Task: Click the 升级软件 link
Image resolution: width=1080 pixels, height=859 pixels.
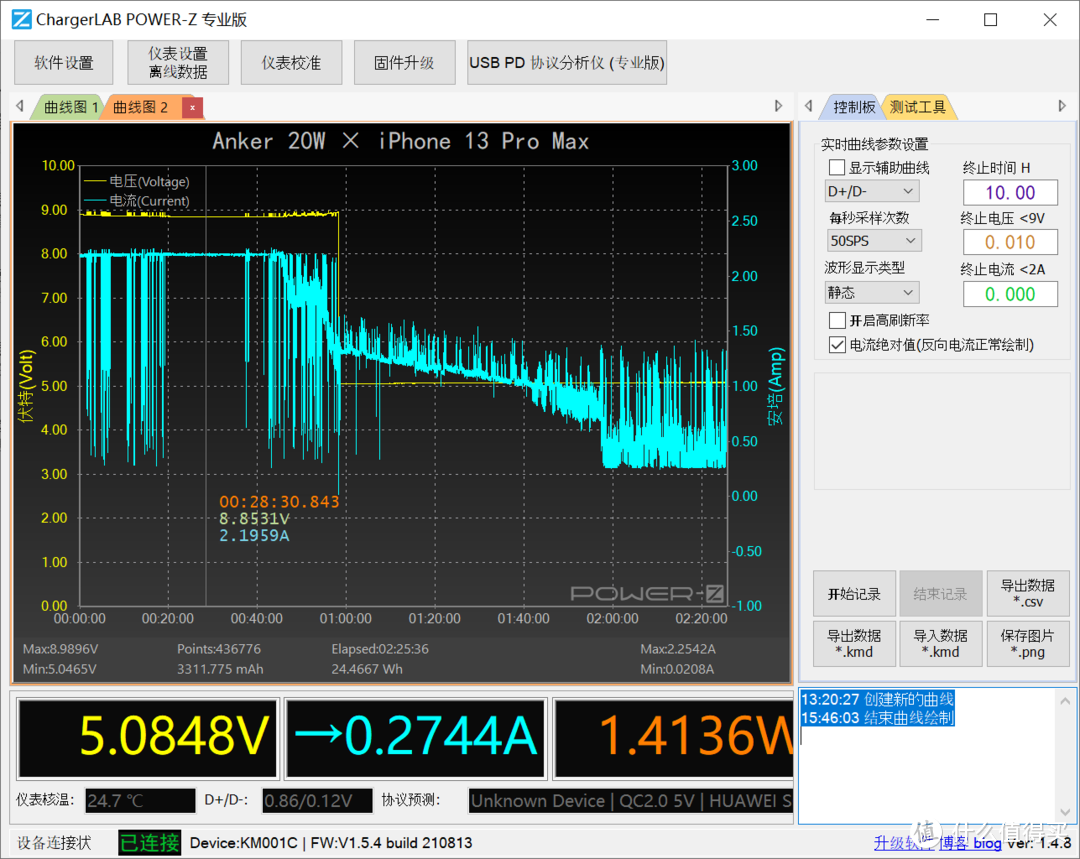Action: pos(903,842)
